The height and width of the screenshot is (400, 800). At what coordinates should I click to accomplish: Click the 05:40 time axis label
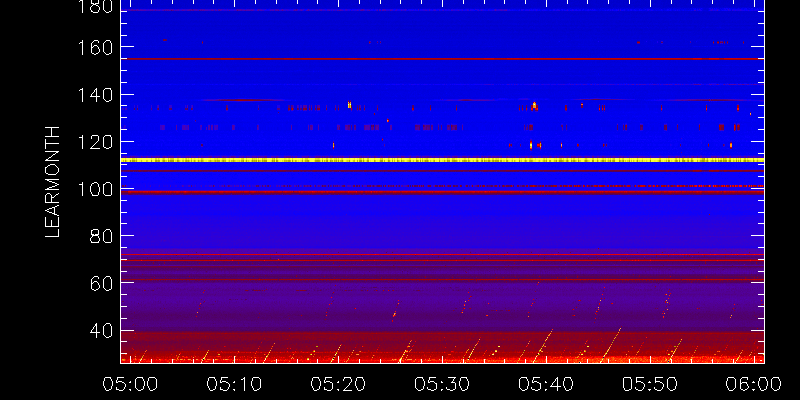[x=546, y=384]
